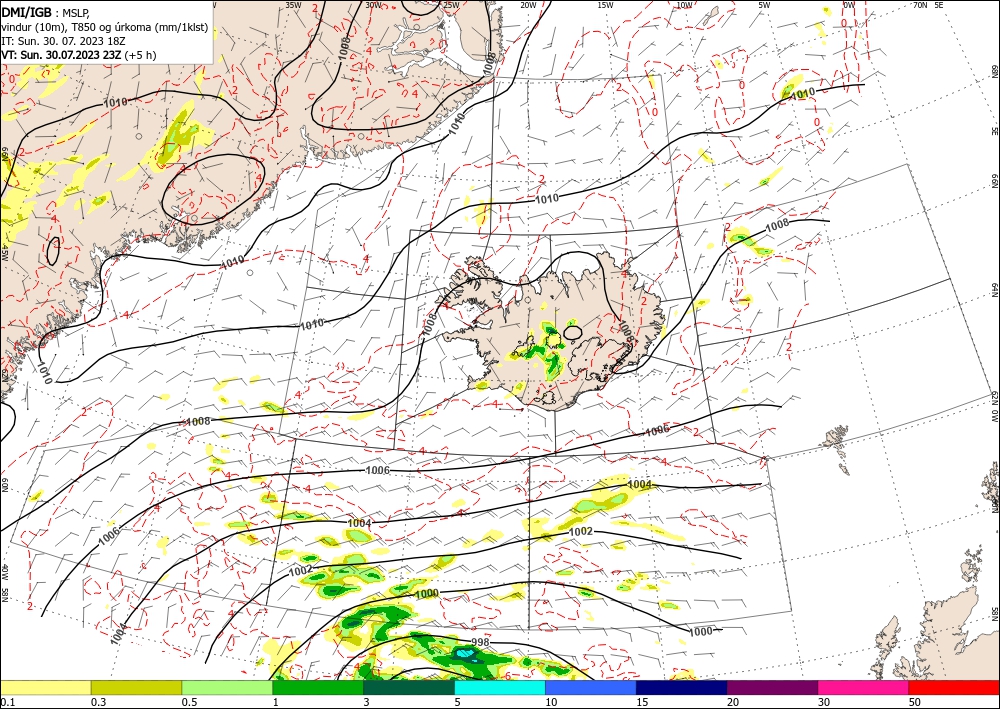Screen dimensions: 1000x709
Task: Click the "35W" longitude label
Action: (x=293, y=5)
